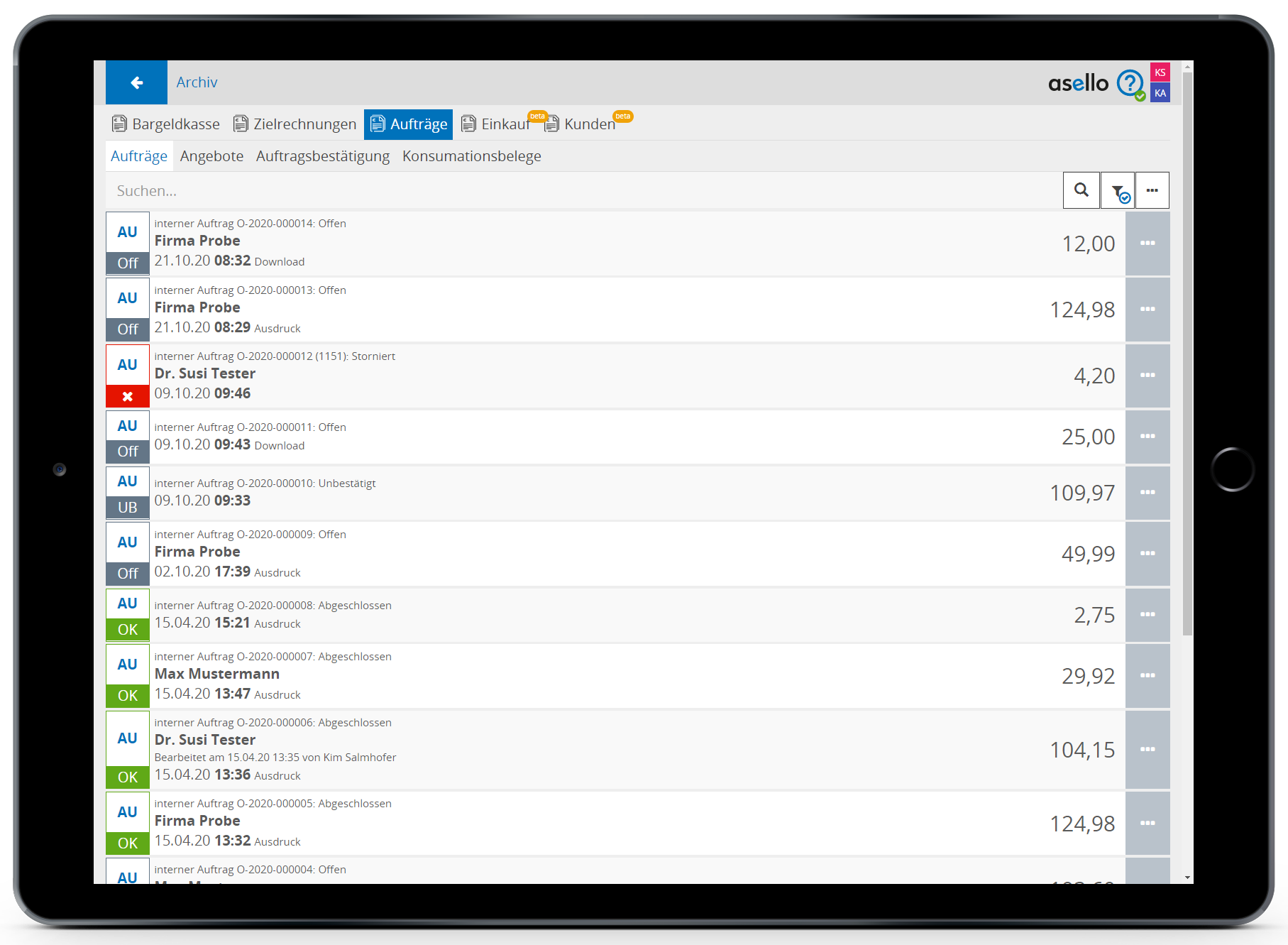
Task: Switch to Zielrechnungen section
Action: point(295,124)
